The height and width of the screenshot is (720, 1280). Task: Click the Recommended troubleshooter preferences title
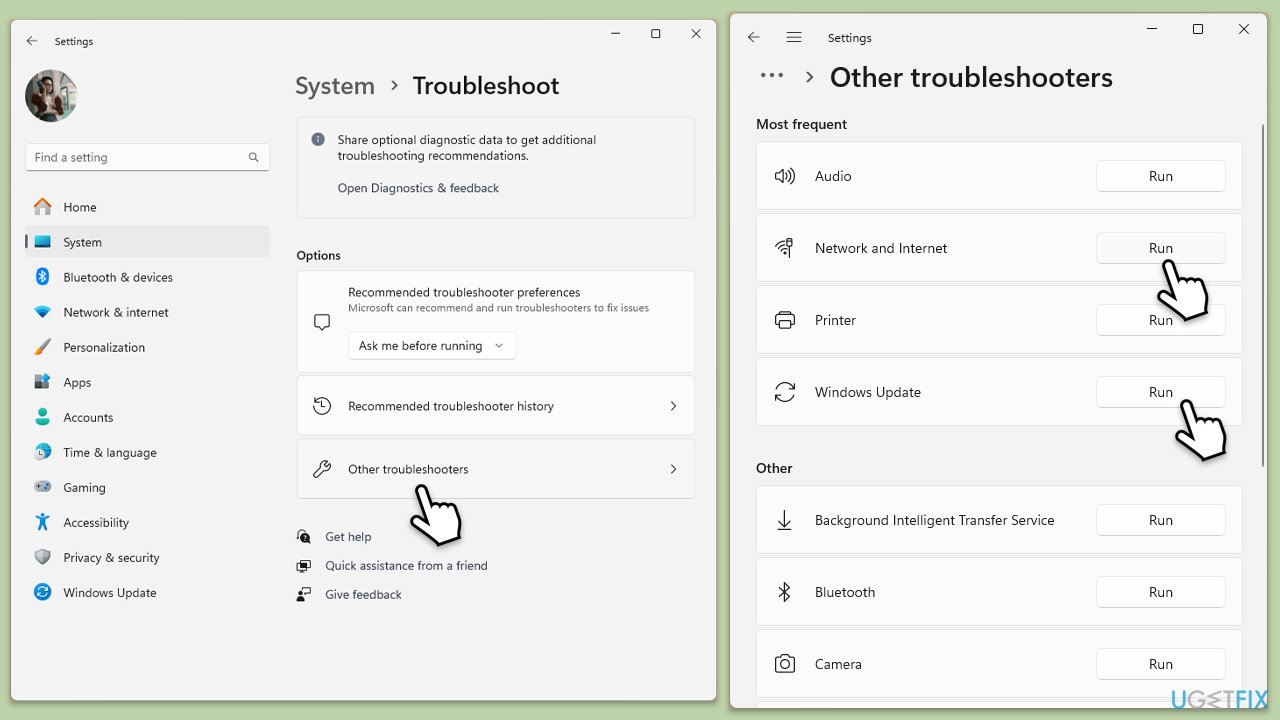coord(464,292)
